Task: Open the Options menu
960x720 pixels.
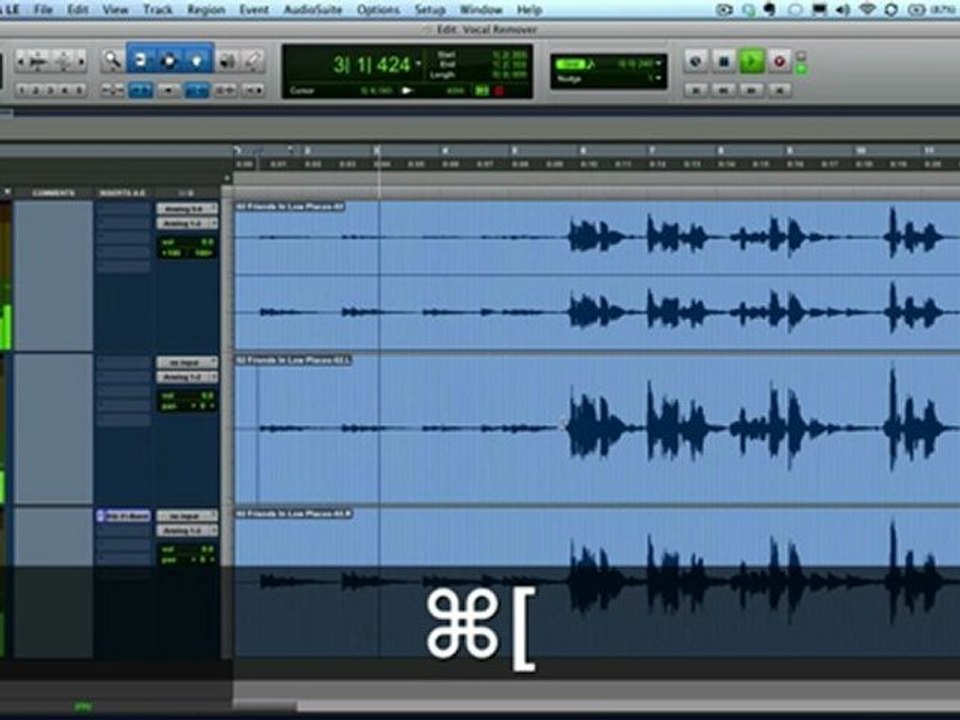Action: coord(378,10)
